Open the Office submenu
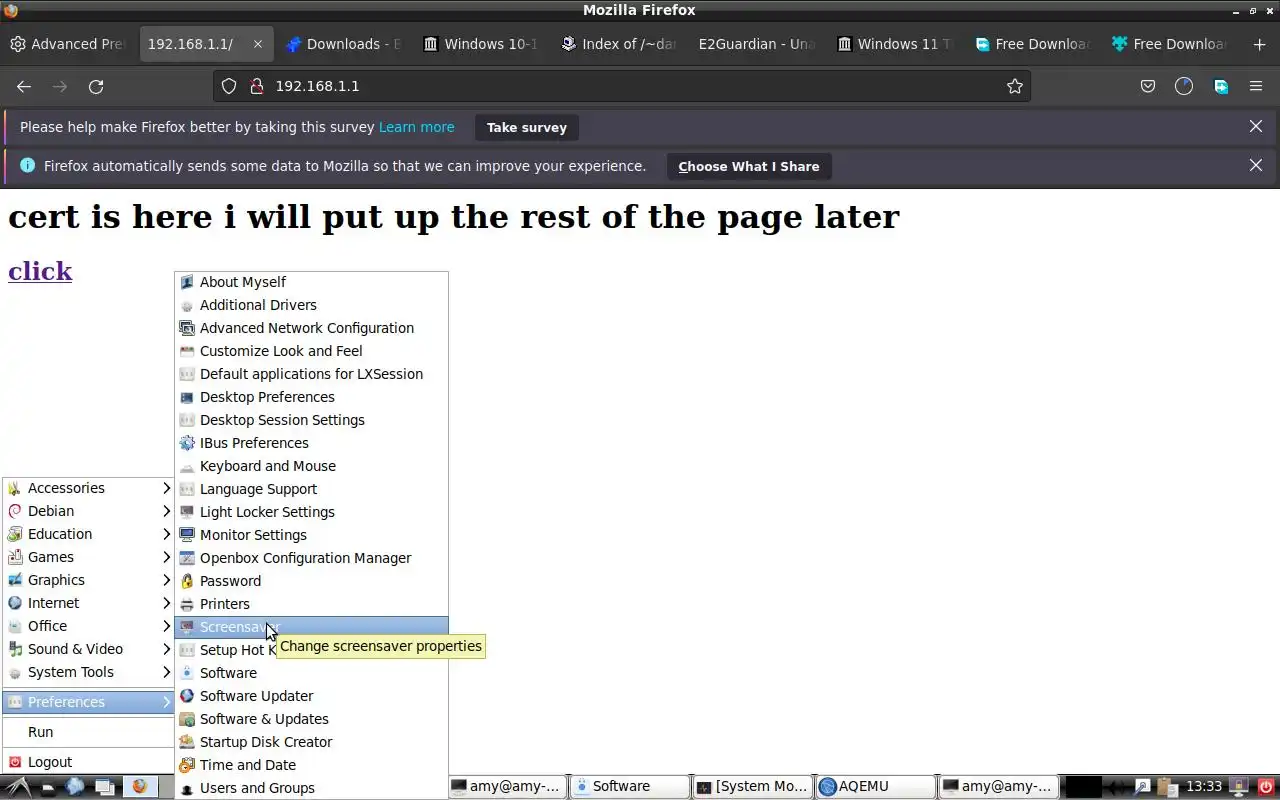This screenshot has height=800, width=1280. (x=89, y=626)
